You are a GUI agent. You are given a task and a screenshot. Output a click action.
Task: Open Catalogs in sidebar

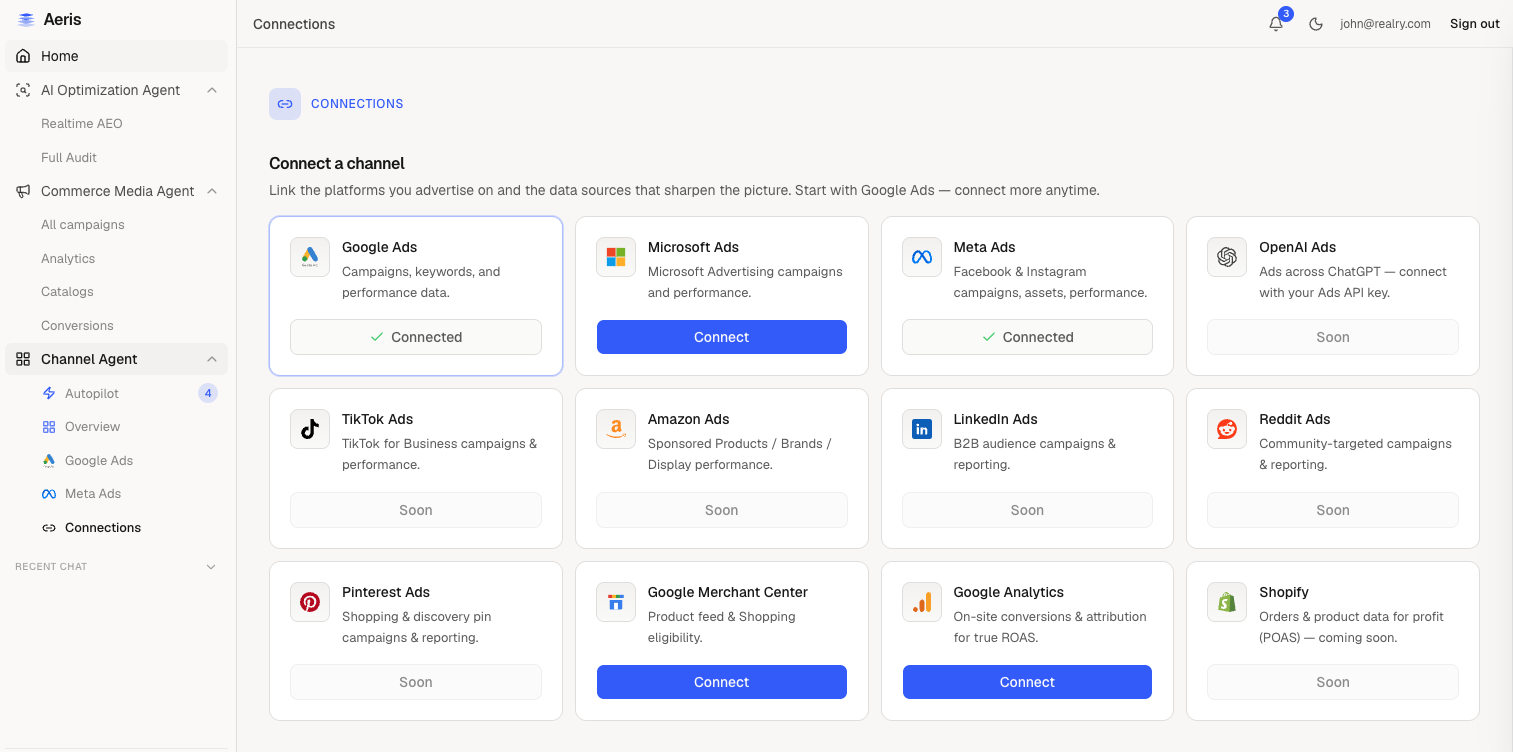click(67, 292)
